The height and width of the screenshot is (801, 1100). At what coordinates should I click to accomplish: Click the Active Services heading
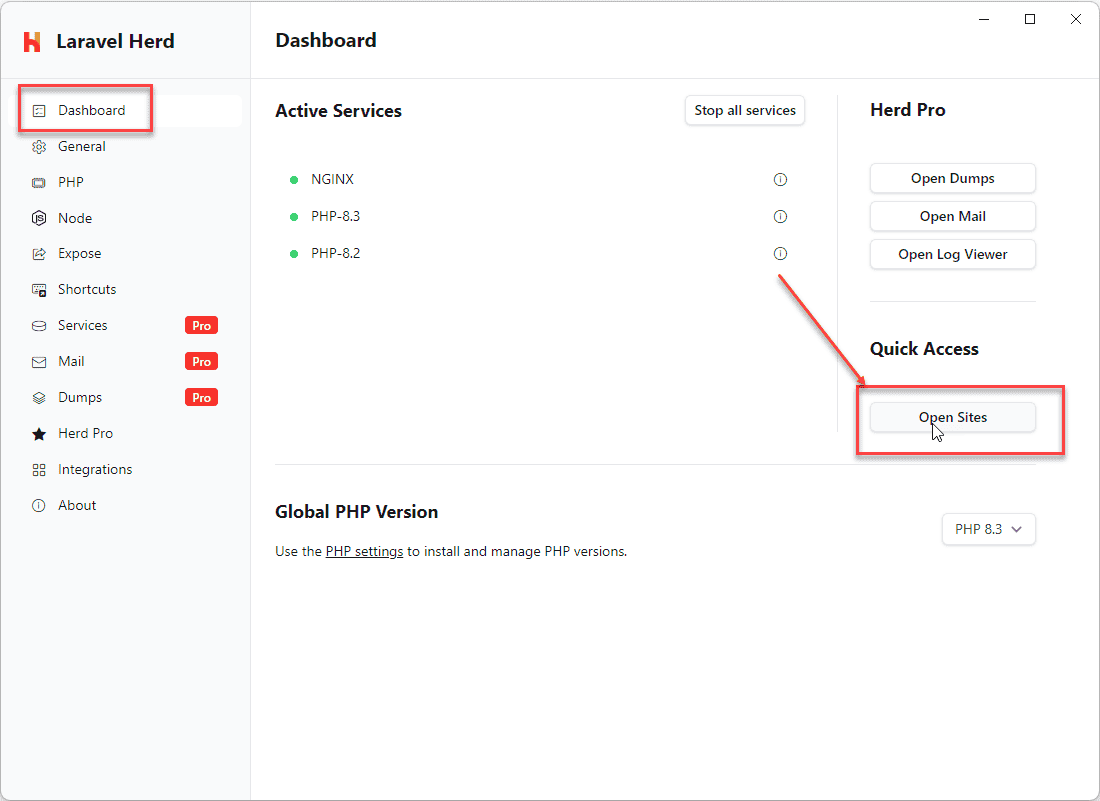[338, 111]
